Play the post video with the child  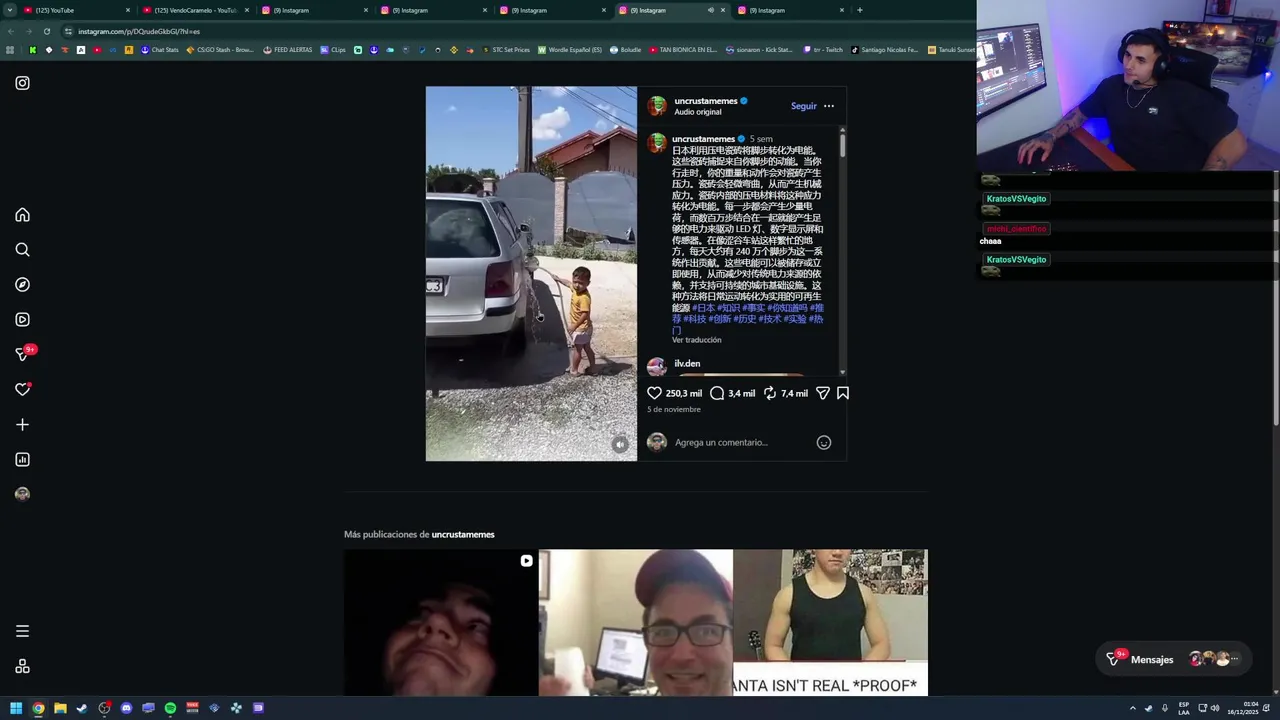531,273
